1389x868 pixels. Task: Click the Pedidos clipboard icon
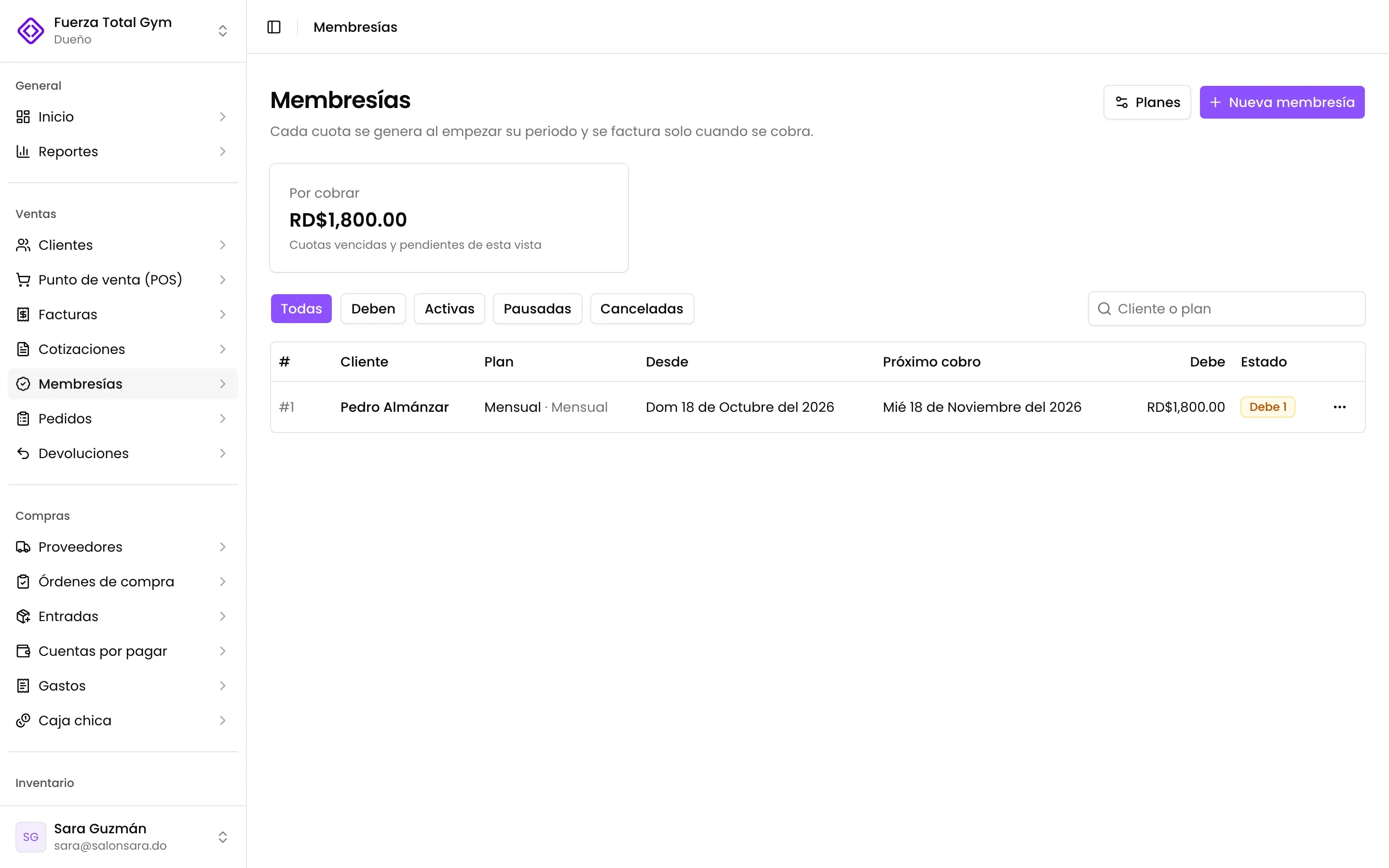[x=23, y=419]
